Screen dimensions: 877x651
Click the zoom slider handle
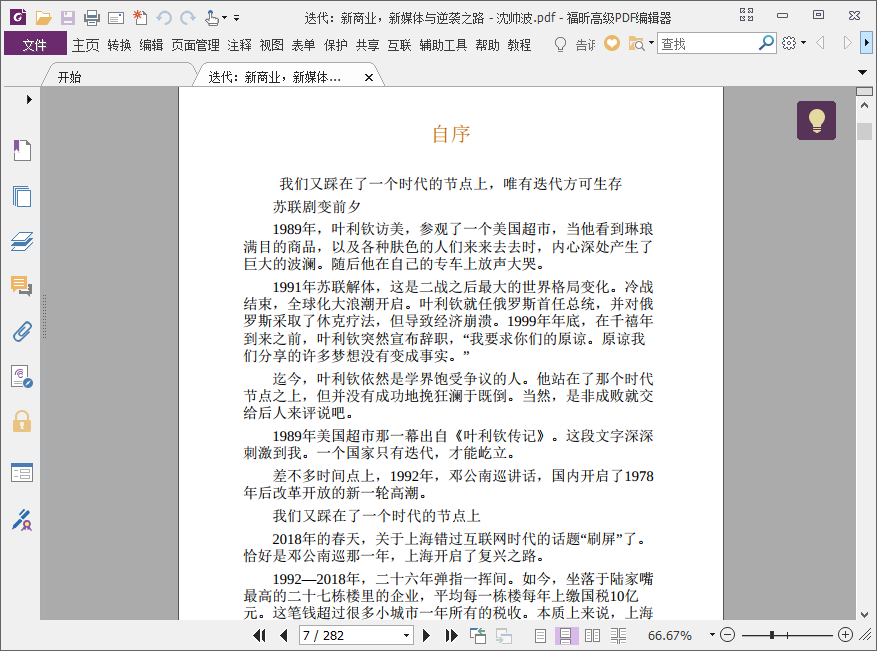[772, 635]
